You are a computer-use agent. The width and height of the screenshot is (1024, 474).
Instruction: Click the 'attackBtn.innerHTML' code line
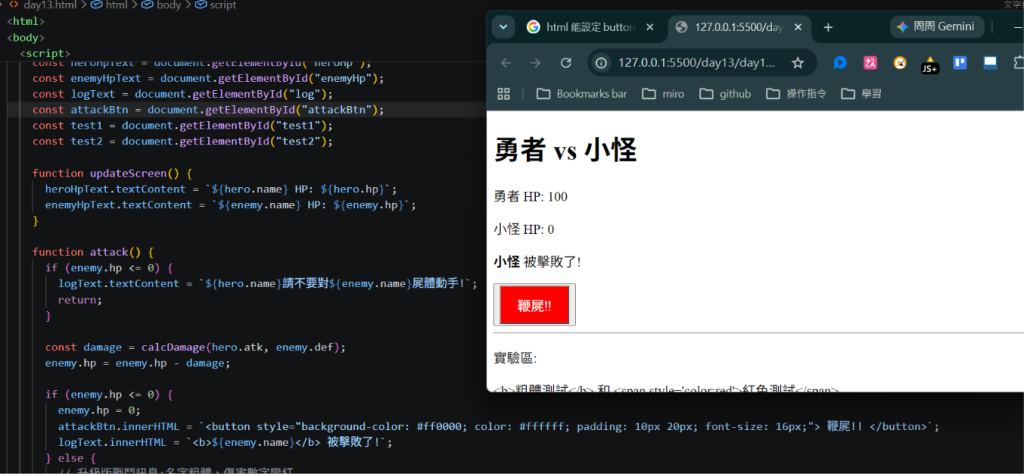498,426
